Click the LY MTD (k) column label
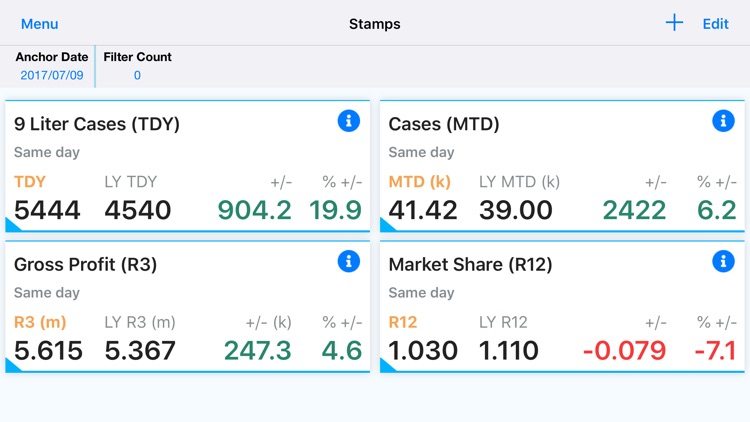750x422 pixels. click(519, 182)
